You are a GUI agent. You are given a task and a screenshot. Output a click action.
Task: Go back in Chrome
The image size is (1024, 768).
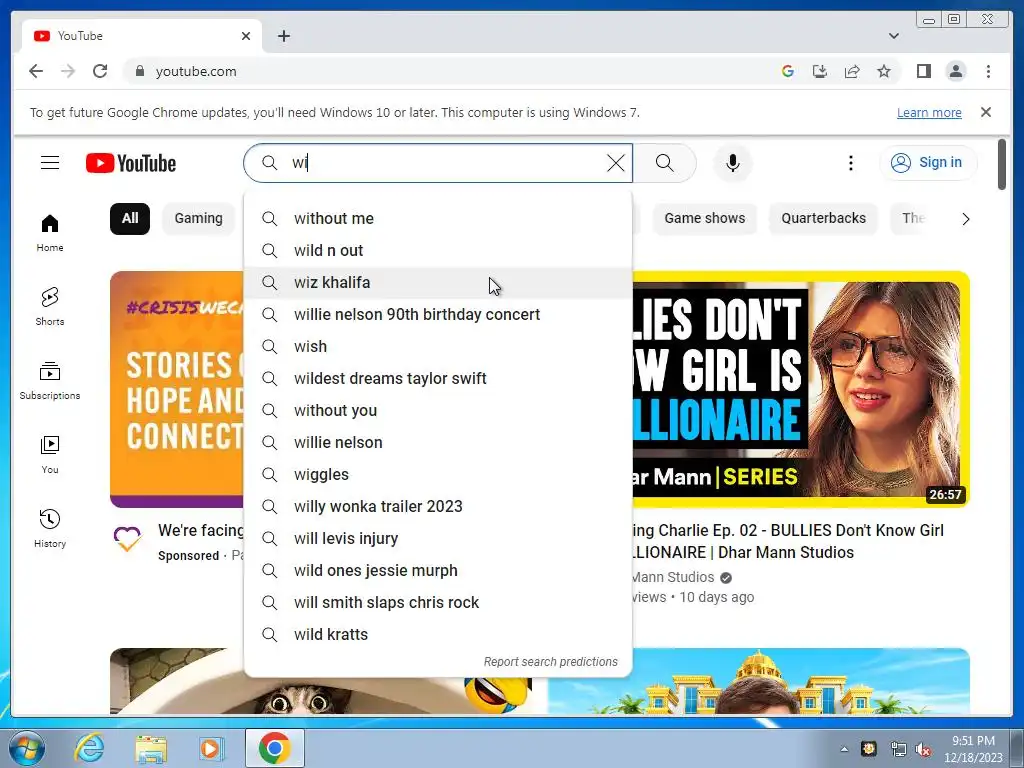36,71
